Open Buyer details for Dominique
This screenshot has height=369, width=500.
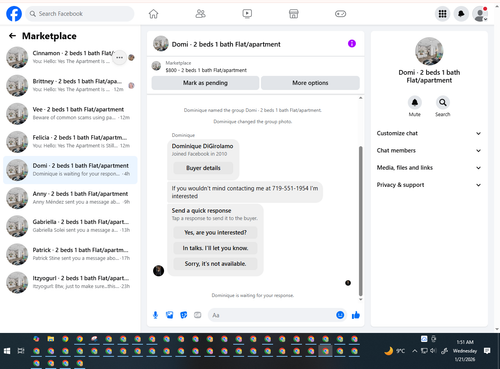point(203,168)
